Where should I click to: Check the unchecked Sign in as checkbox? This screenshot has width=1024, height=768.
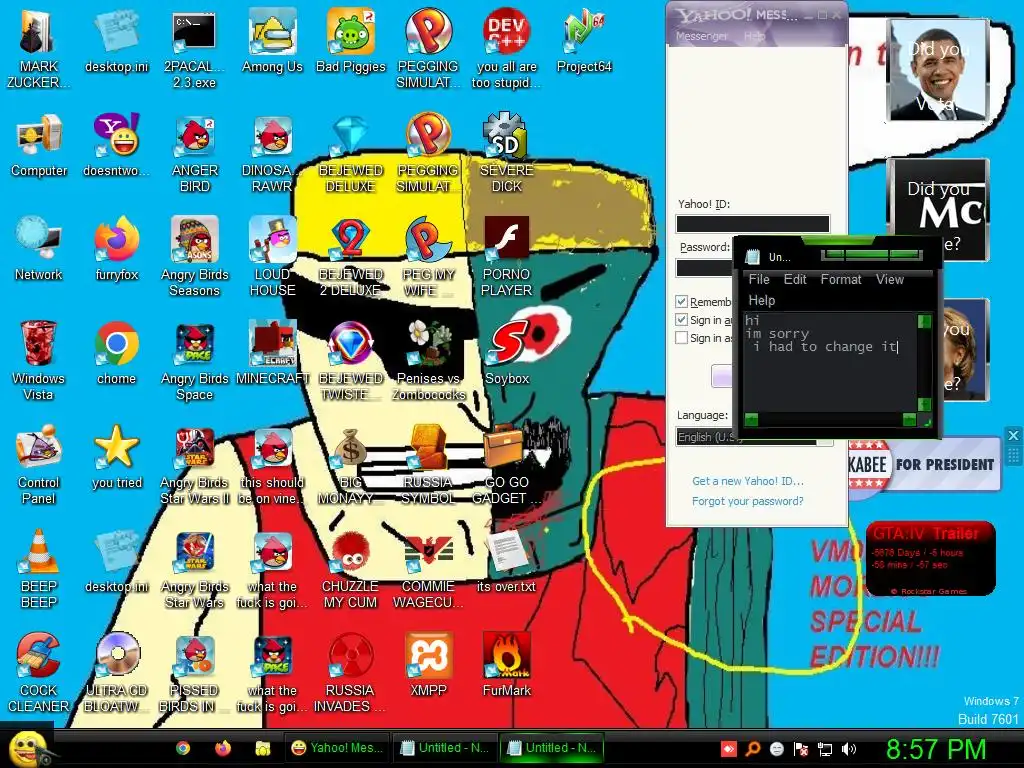pos(681,338)
